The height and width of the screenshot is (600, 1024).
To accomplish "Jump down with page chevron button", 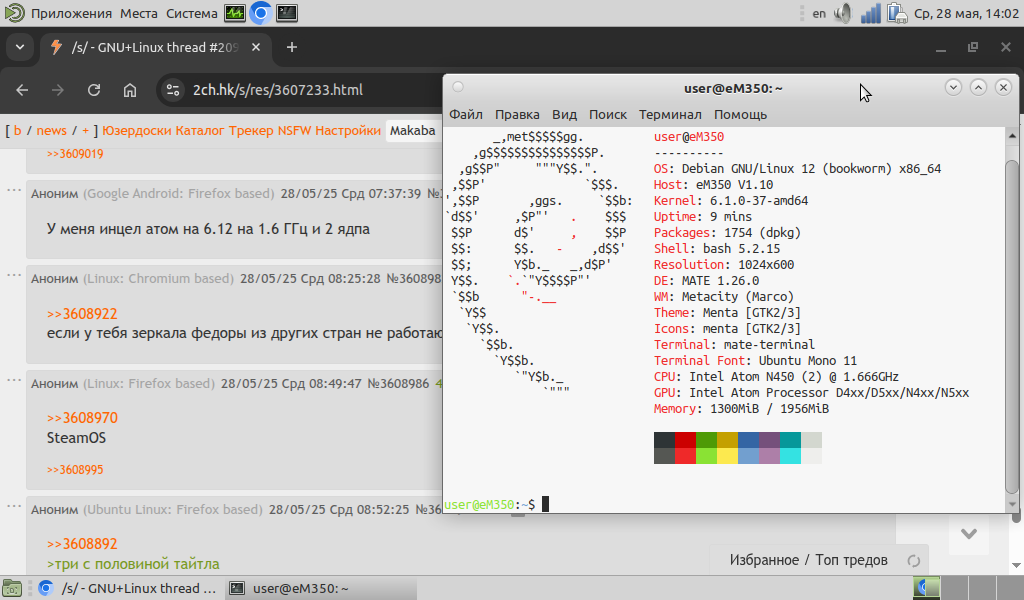I will tap(969, 534).
